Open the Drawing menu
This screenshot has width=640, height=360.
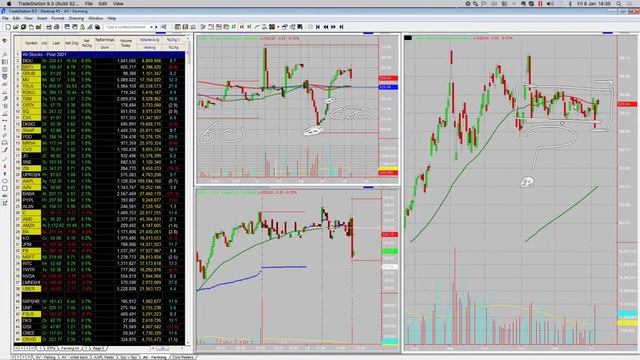pyautogui.click(x=76, y=18)
